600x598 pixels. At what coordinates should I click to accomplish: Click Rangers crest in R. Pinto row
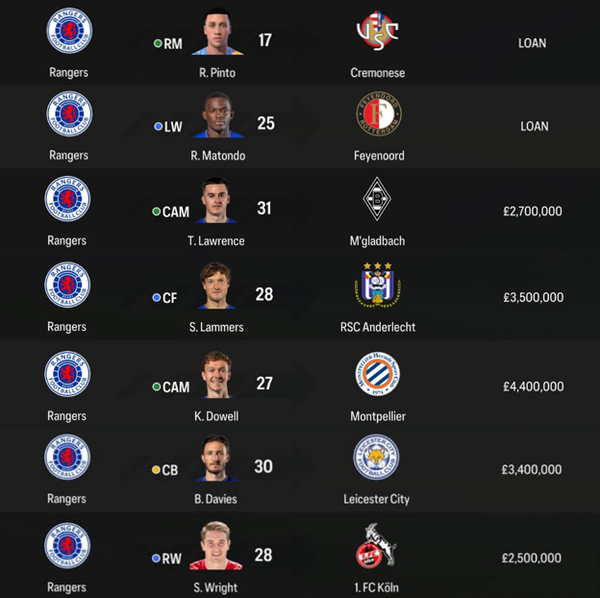68,33
